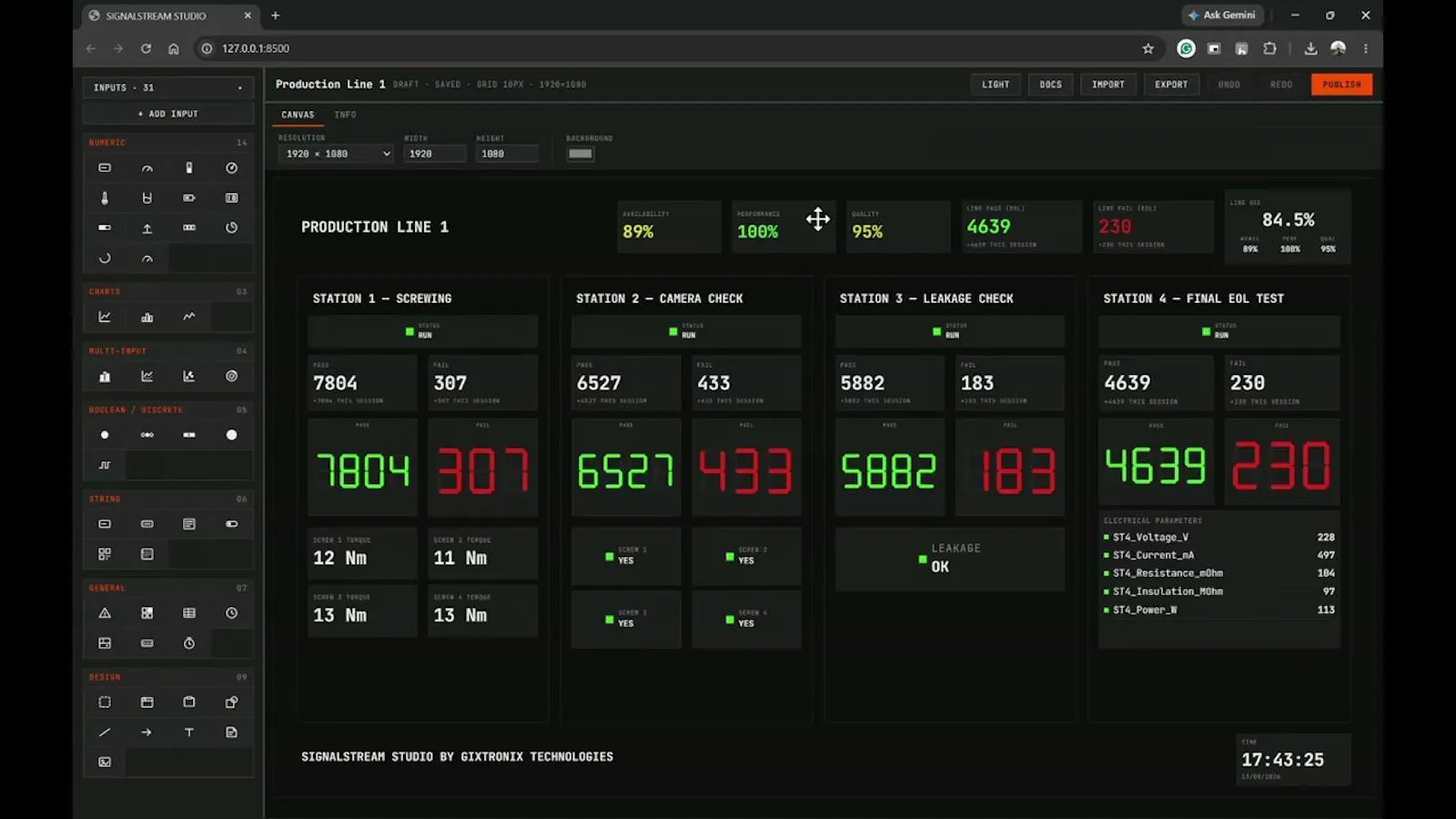The width and height of the screenshot is (1456, 819).
Task: Open a new browser tab
Action: pos(276,15)
